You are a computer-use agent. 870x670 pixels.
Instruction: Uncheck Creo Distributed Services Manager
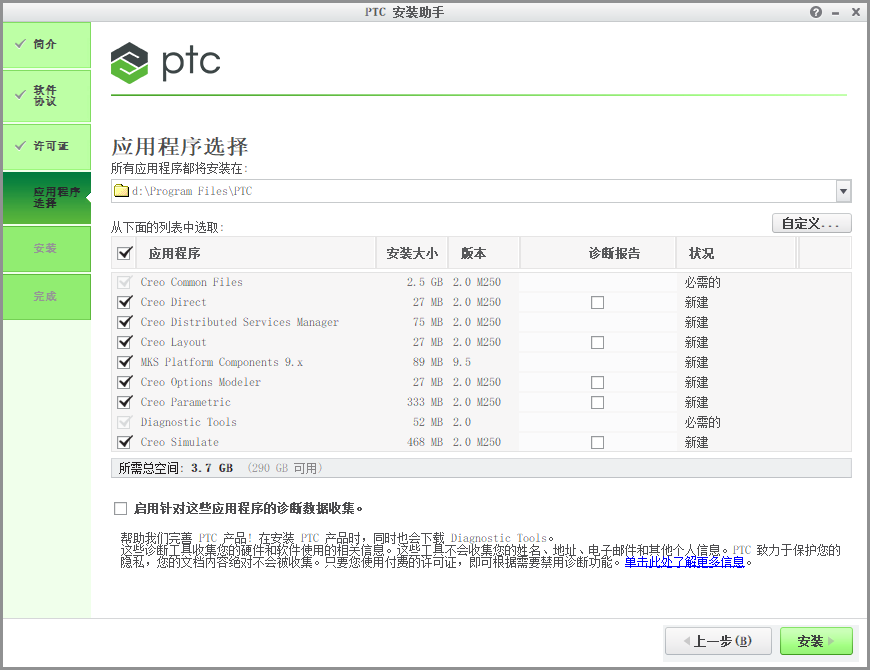pyautogui.click(x=125, y=322)
